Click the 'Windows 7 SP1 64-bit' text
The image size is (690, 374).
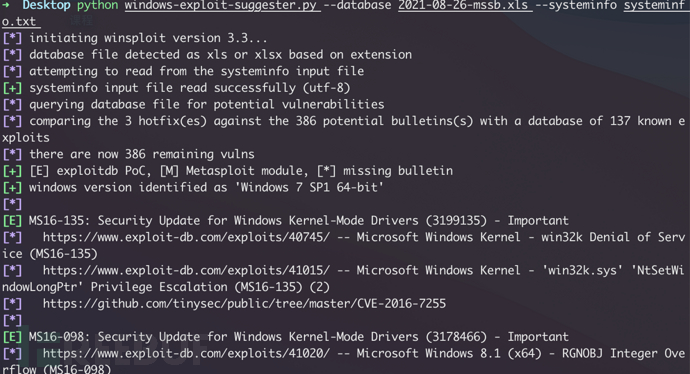point(310,187)
